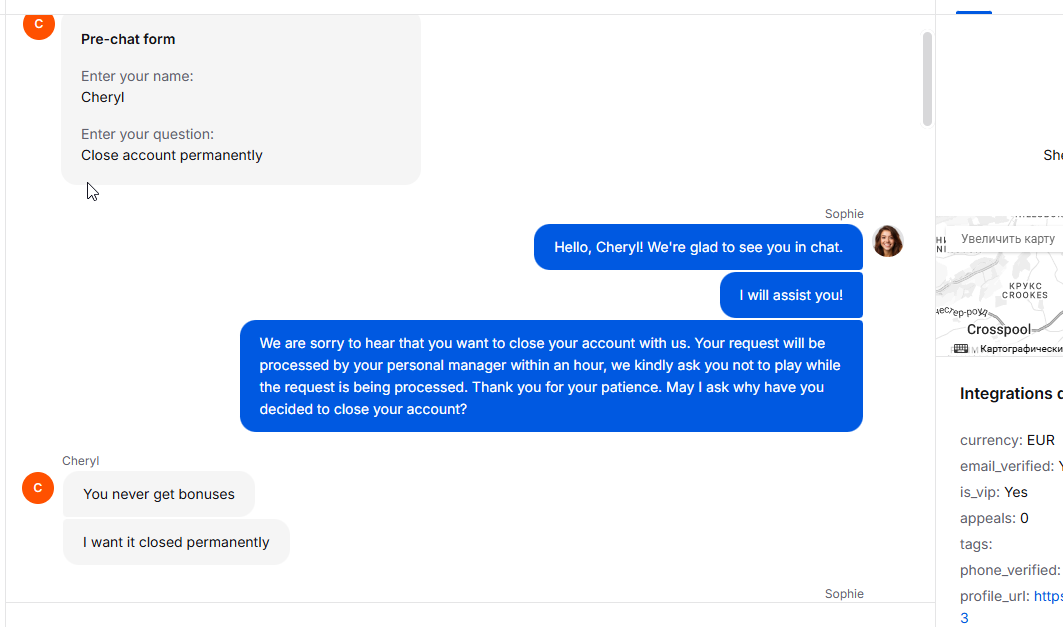Select the long account closure reply message
Image resolution: width=1063 pixels, height=627 pixels.
pyautogui.click(x=551, y=376)
